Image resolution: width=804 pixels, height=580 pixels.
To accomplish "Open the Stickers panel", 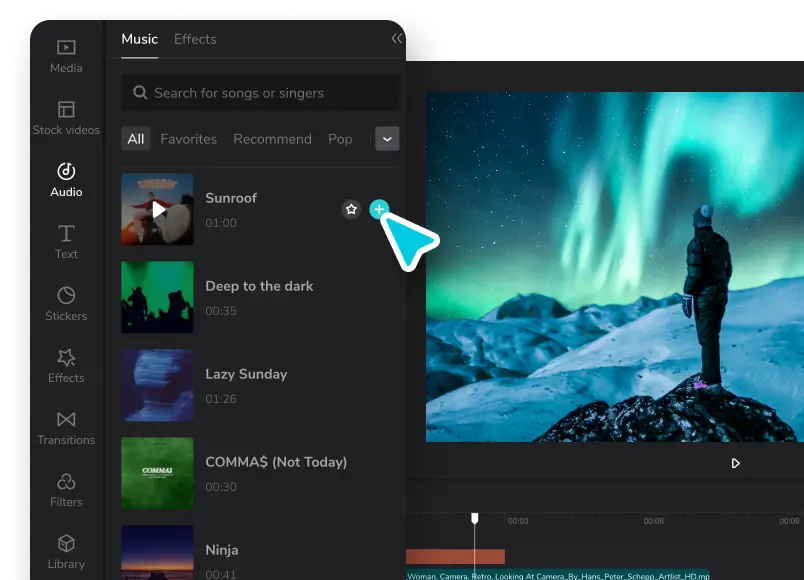I will (x=66, y=304).
